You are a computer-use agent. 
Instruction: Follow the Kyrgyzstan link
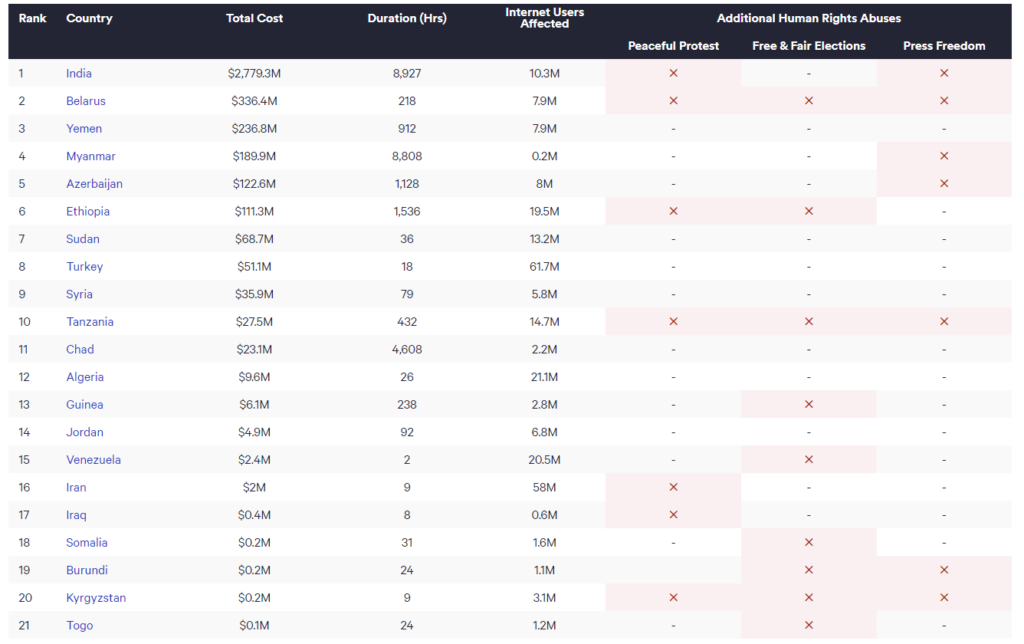(x=96, y=598)
